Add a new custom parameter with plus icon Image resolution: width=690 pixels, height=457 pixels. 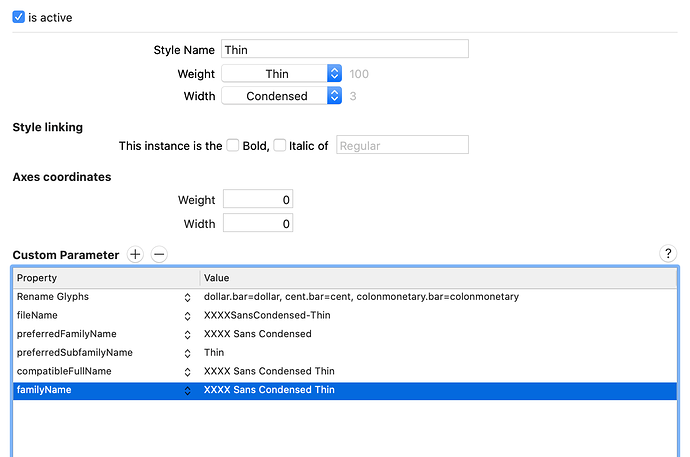[135, 254]
